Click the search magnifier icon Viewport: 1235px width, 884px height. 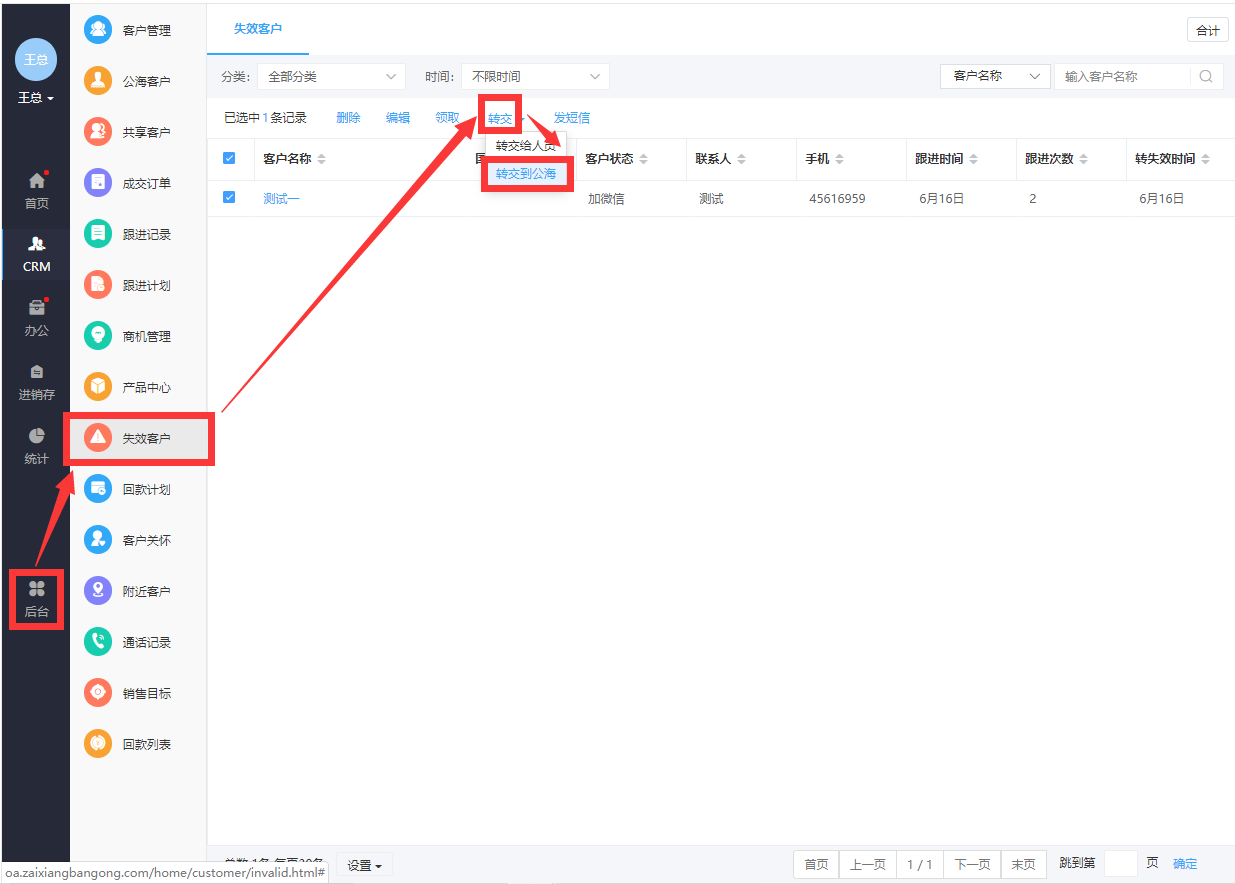tap(1206, 76)
